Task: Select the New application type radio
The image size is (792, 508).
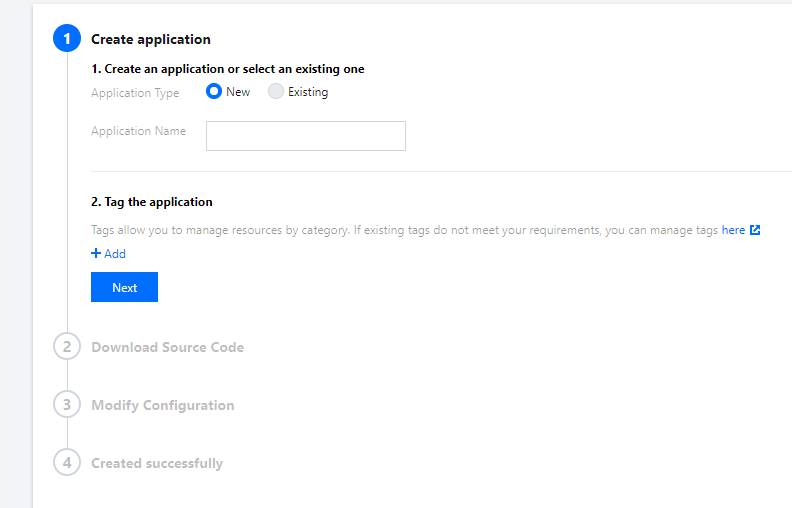Action: [x=214, y=92]
